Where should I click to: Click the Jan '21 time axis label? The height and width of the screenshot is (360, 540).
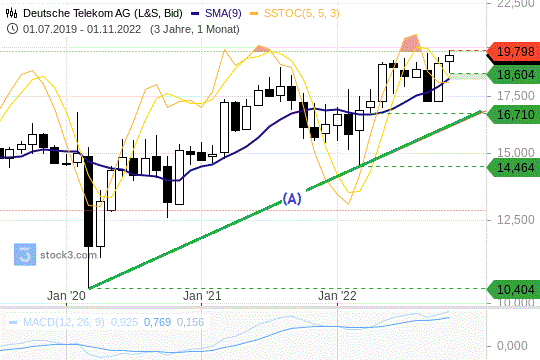202,296
